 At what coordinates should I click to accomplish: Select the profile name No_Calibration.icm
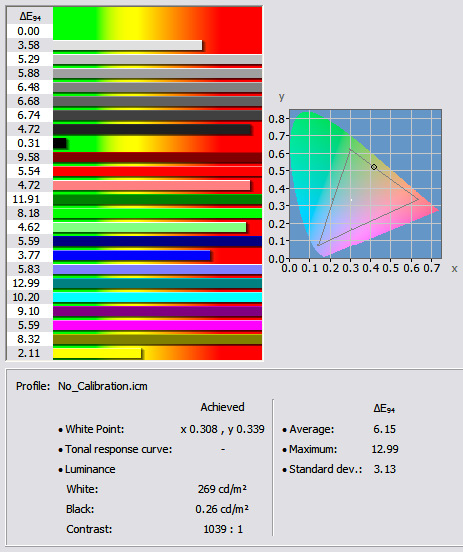click(103, 386)
